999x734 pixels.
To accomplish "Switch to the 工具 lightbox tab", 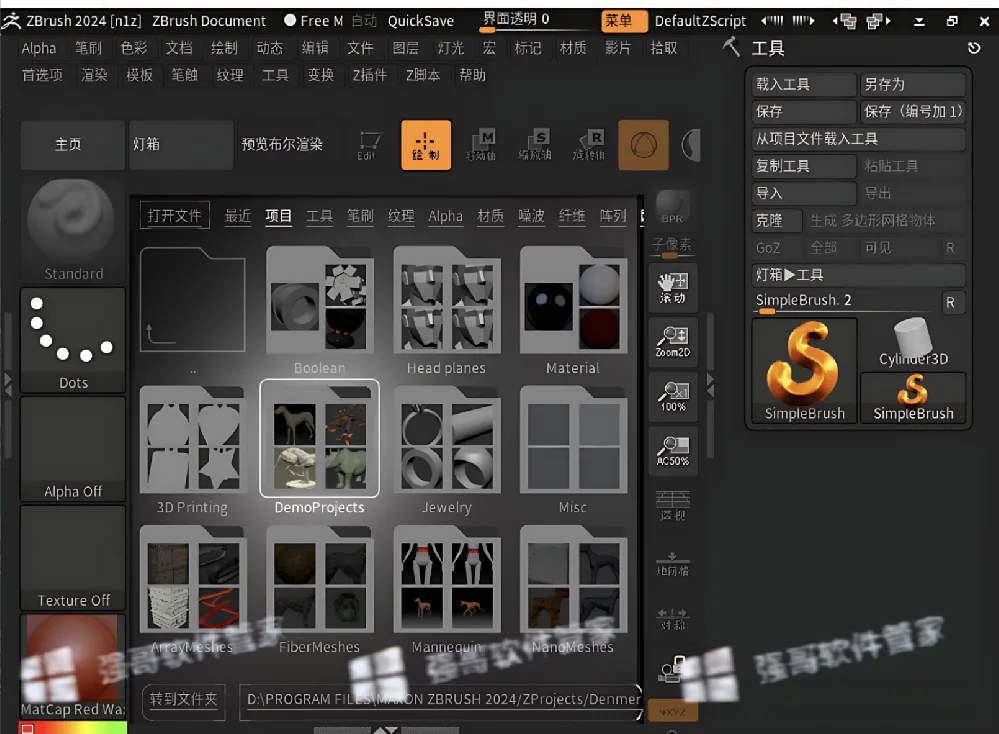I will [x=319, y=216].
